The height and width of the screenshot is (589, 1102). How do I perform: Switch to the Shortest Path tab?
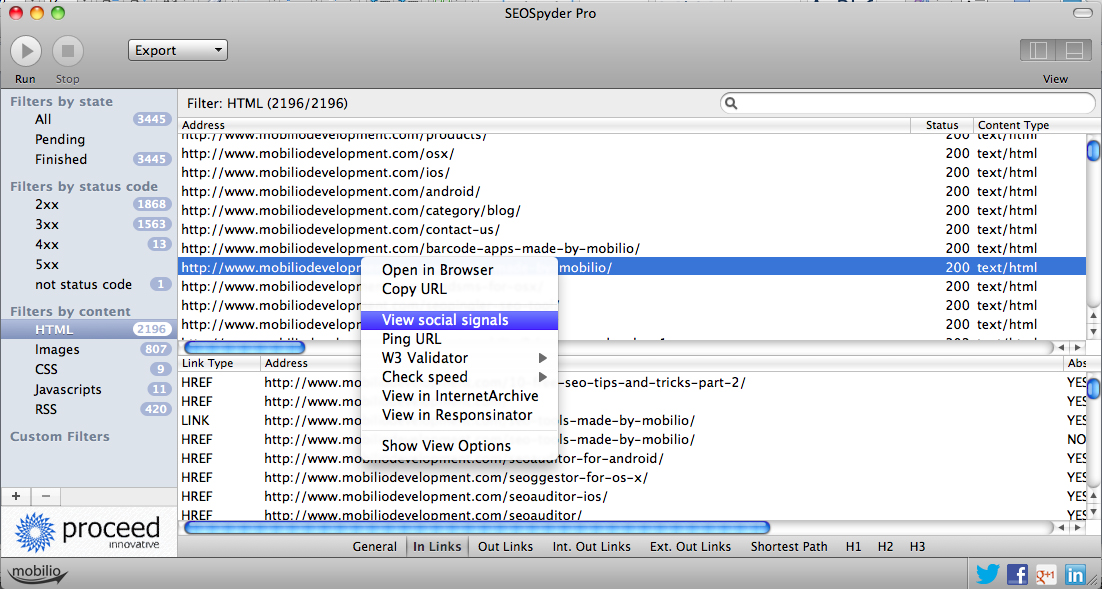[789, 546]
